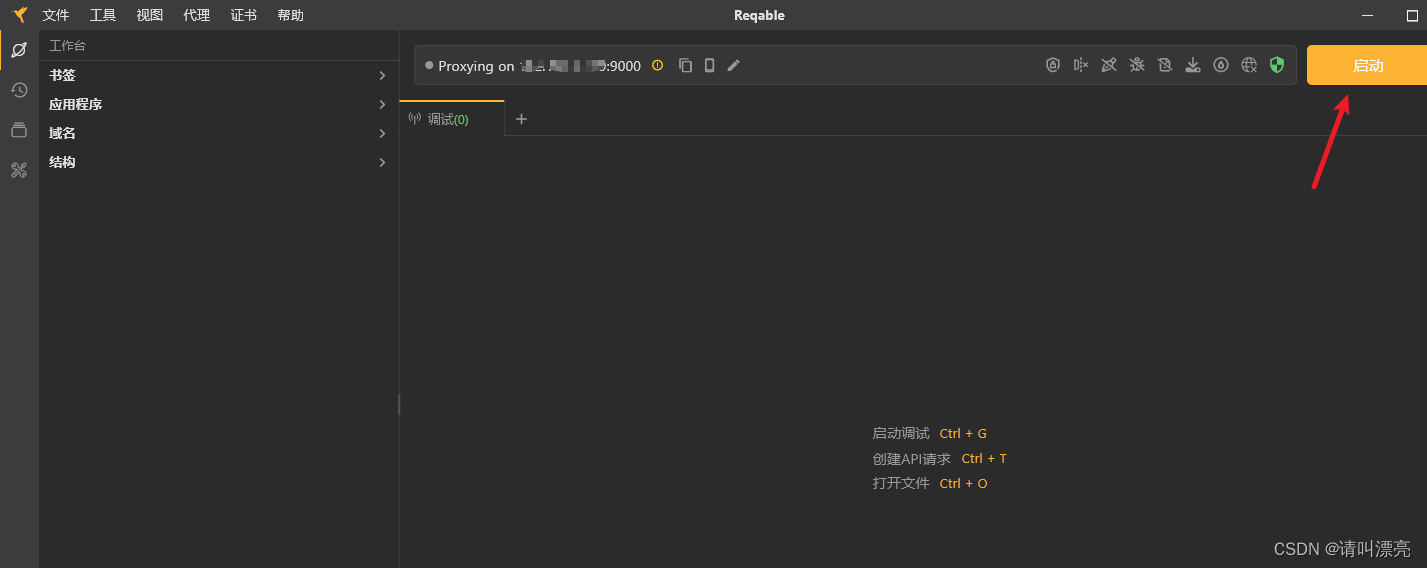Toggle the rewrite rule icon
Image resolution: width=1427 pixels, height=568 pixels.
[x=1109, y=65]
